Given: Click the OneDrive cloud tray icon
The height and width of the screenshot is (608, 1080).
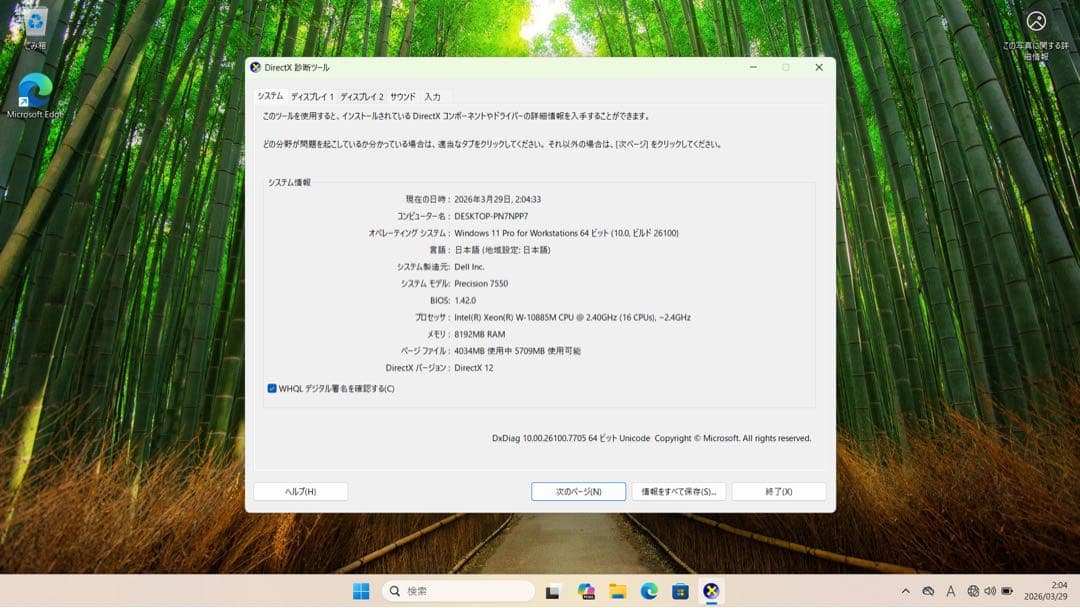Looking at the screenshot, I should 928,591.
